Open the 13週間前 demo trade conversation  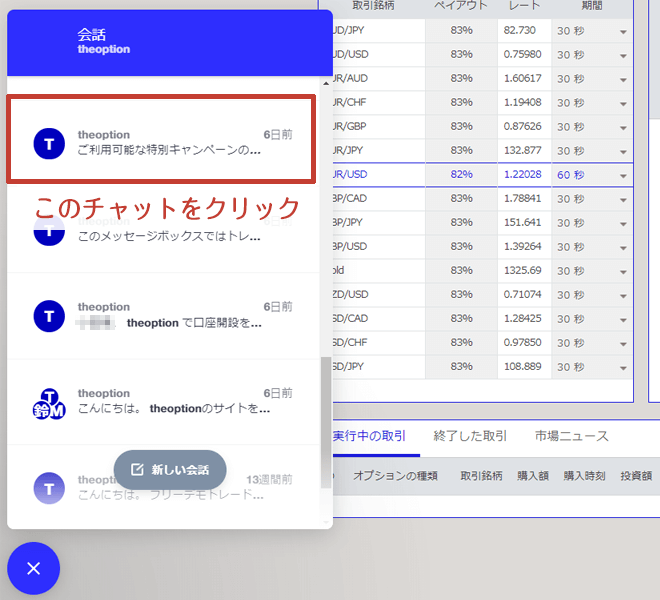click(x=164, y=488)
